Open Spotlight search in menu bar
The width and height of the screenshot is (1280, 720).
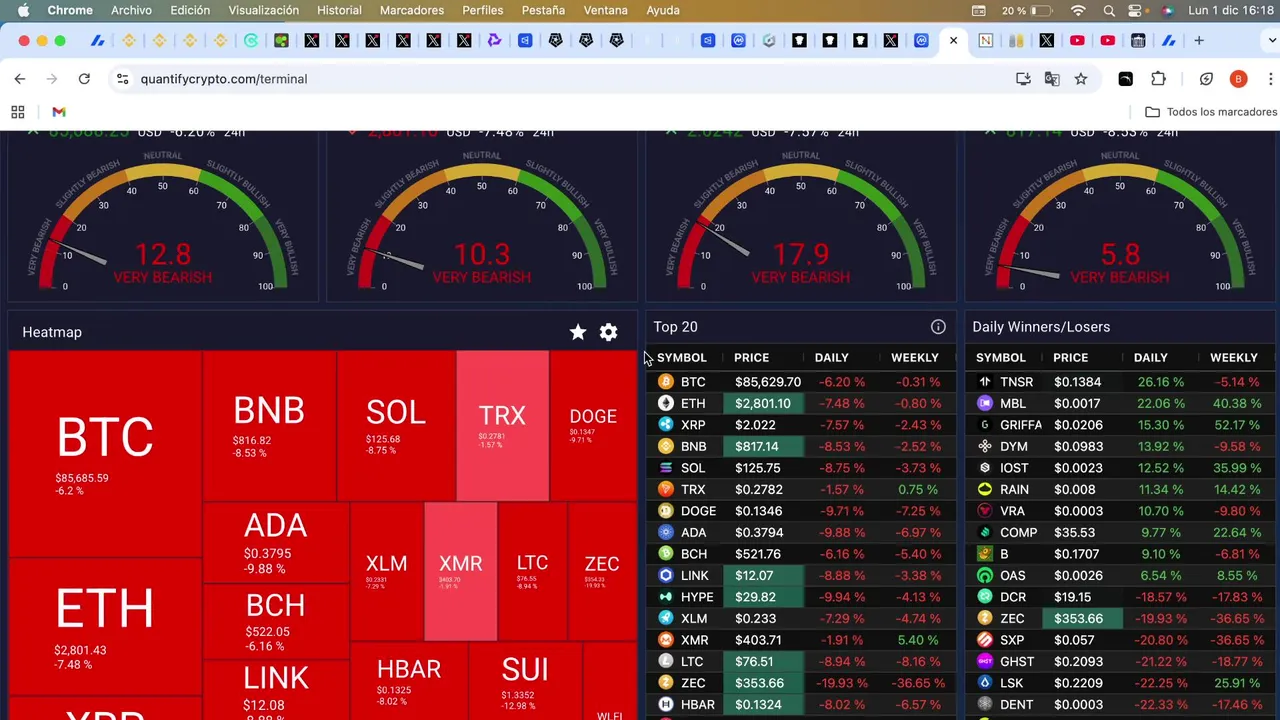[1110, 10]
